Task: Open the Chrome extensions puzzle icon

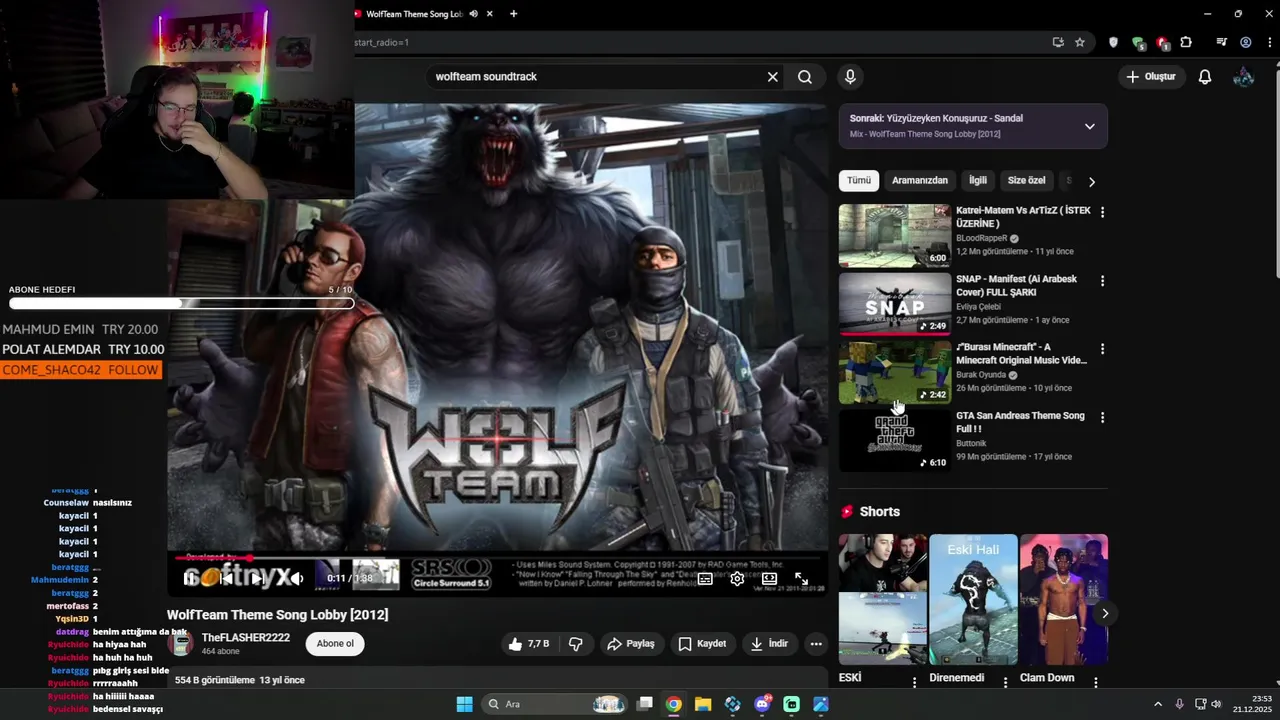Action: (x=1186, y=42)
